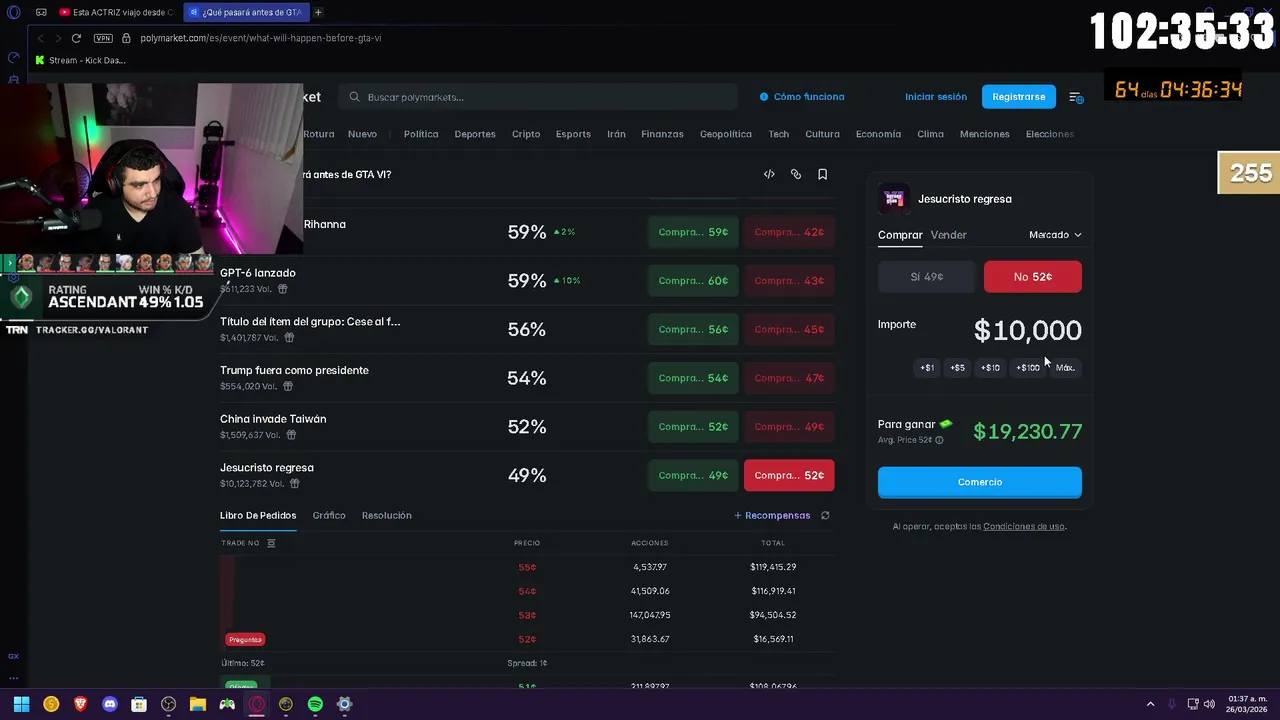Open Discord from the taskbar
Viewport: 1280px width, 720px height.
pyautogui.click(x=110, y=704)
